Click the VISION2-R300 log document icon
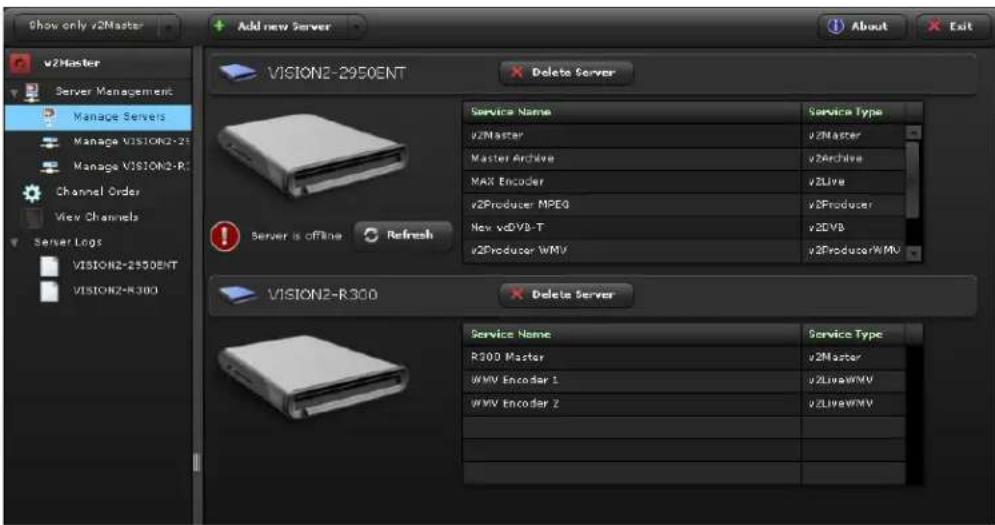995x525 pixels. [x=49, y=291]
